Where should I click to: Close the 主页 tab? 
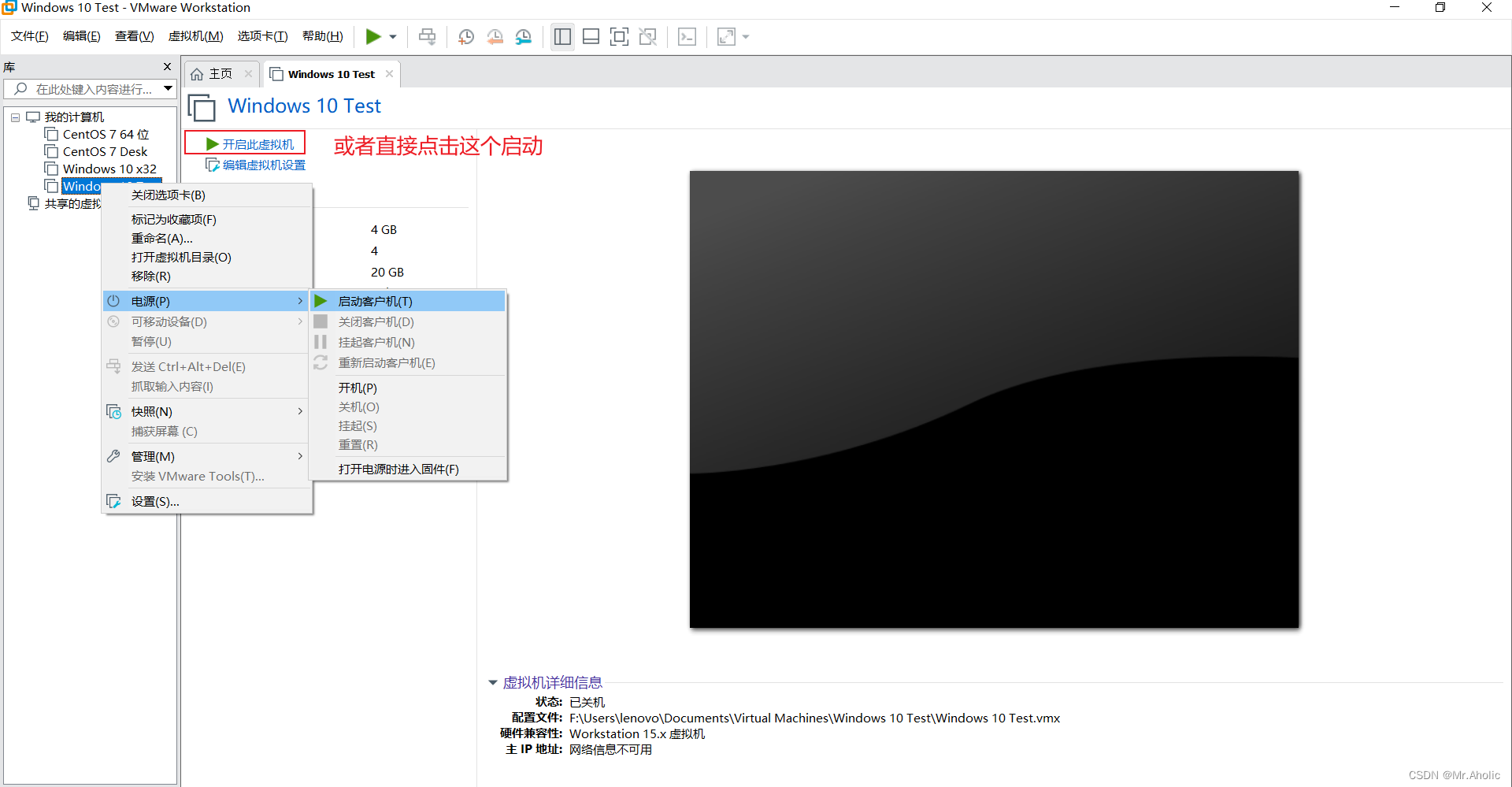(248, 74)
